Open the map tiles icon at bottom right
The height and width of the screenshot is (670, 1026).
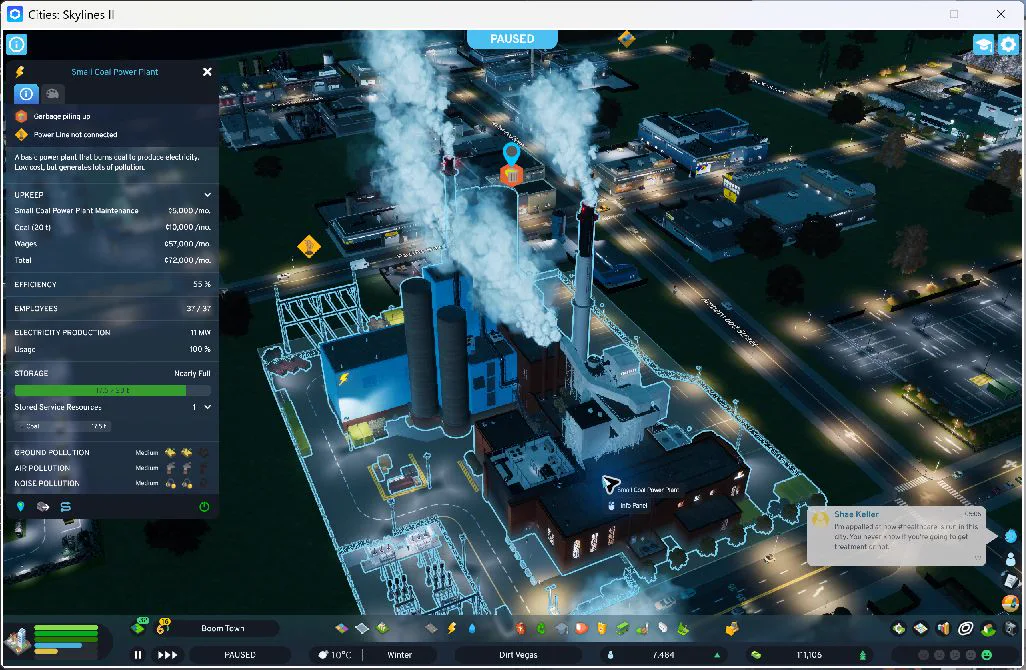[x=921, y=629]
